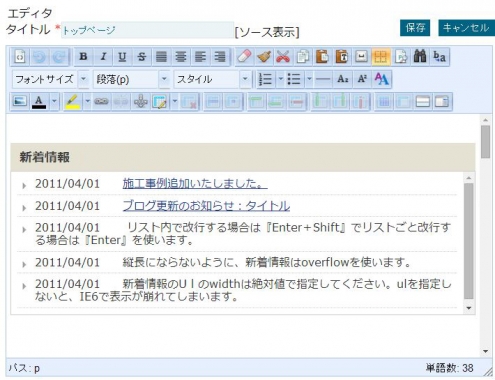Open find with binoculars icon
The image size is (495, 380).
(x=420, y=57)
